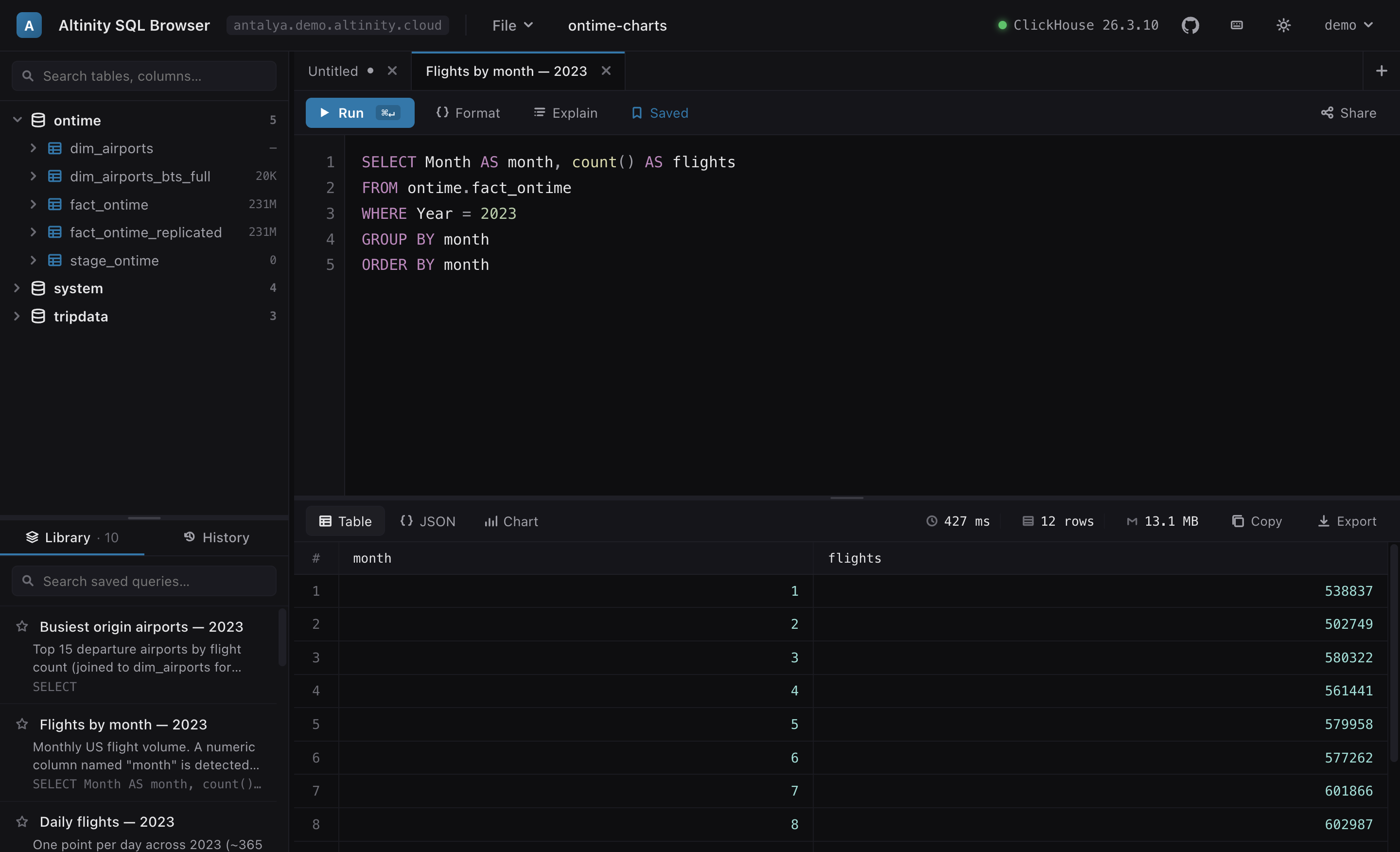1400x852 pixels.
Task: Click the ClickHouse 26.3.10 connection status
Action: [1078, 25]
